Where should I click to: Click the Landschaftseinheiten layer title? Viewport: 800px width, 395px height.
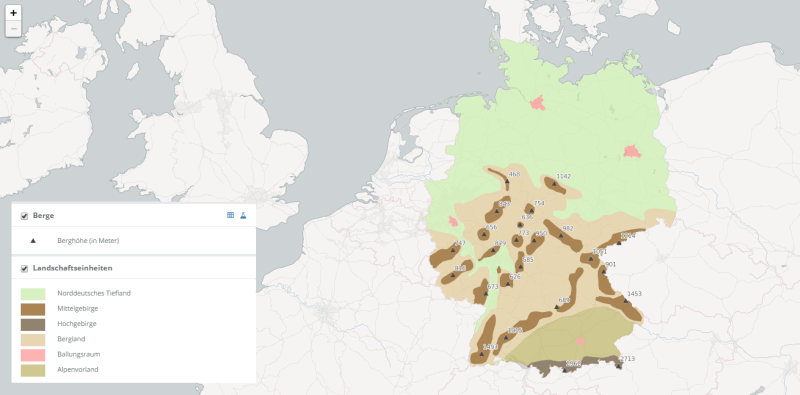[72, 268]
